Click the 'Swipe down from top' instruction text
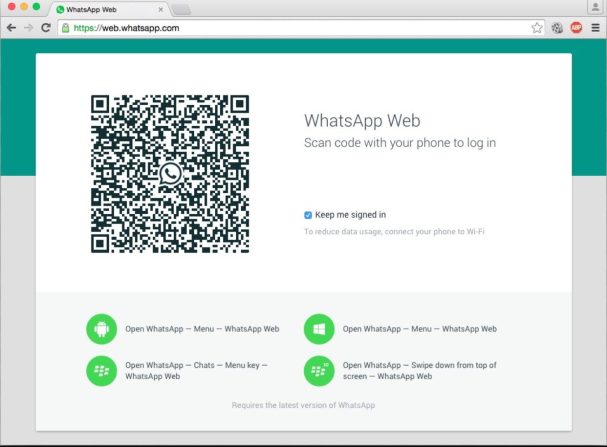 click(419, 371)
